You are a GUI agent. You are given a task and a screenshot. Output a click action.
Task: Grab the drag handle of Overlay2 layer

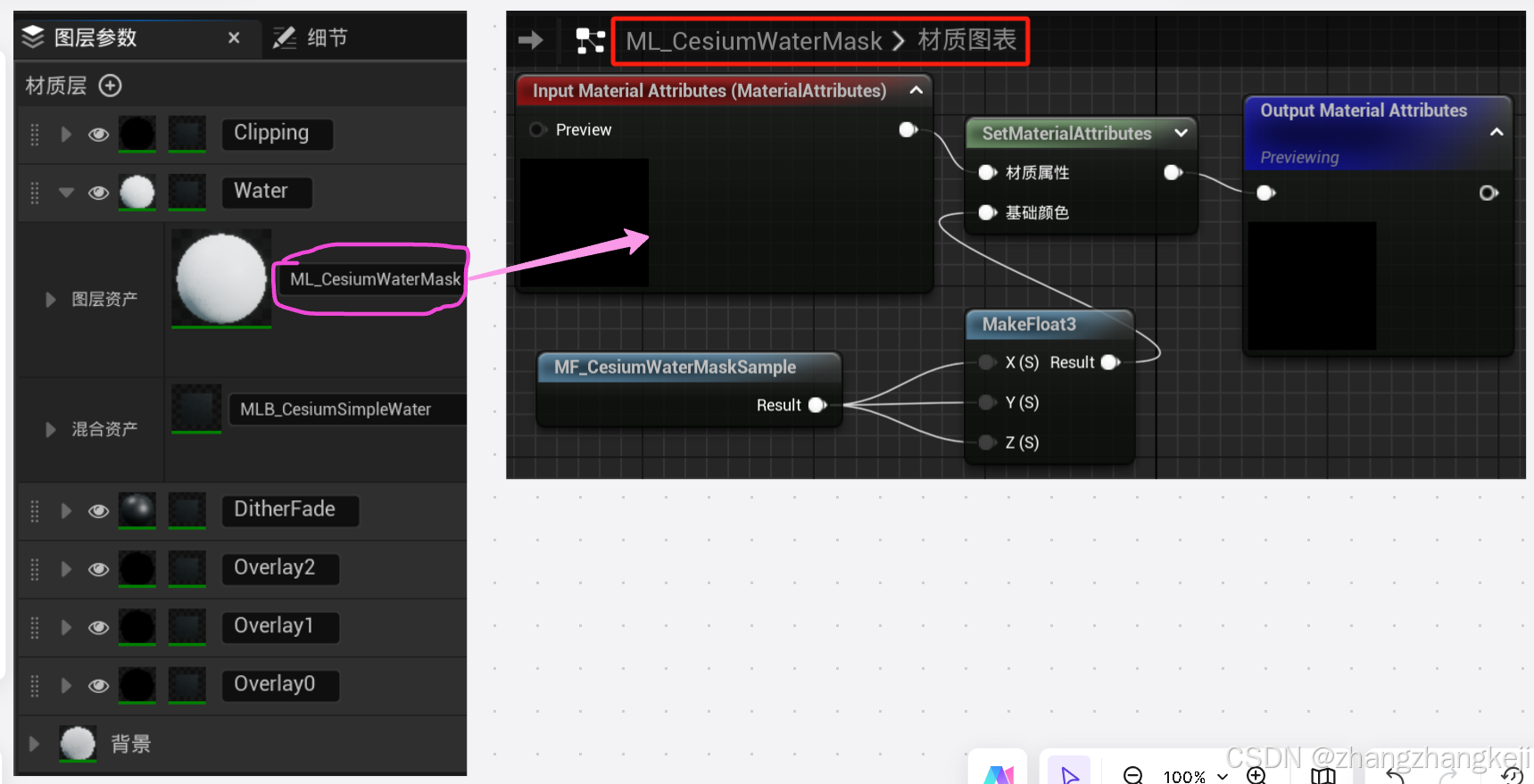[x=35, y=569]
